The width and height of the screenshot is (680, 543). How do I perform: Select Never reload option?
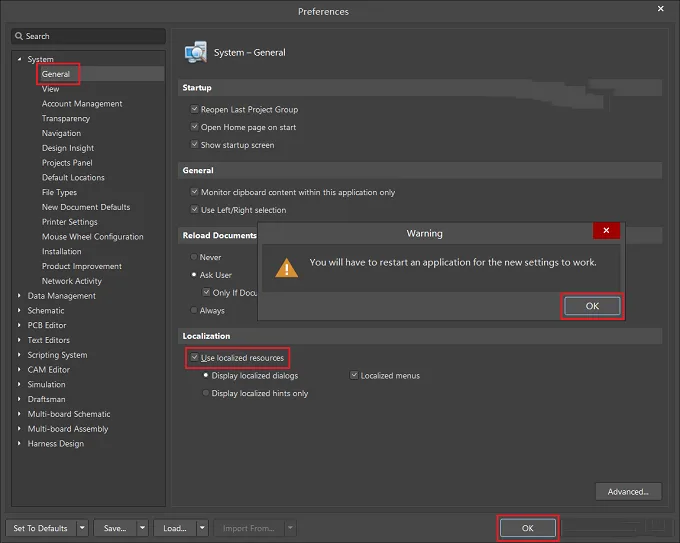pyautogui.click(x=194, y=257)
